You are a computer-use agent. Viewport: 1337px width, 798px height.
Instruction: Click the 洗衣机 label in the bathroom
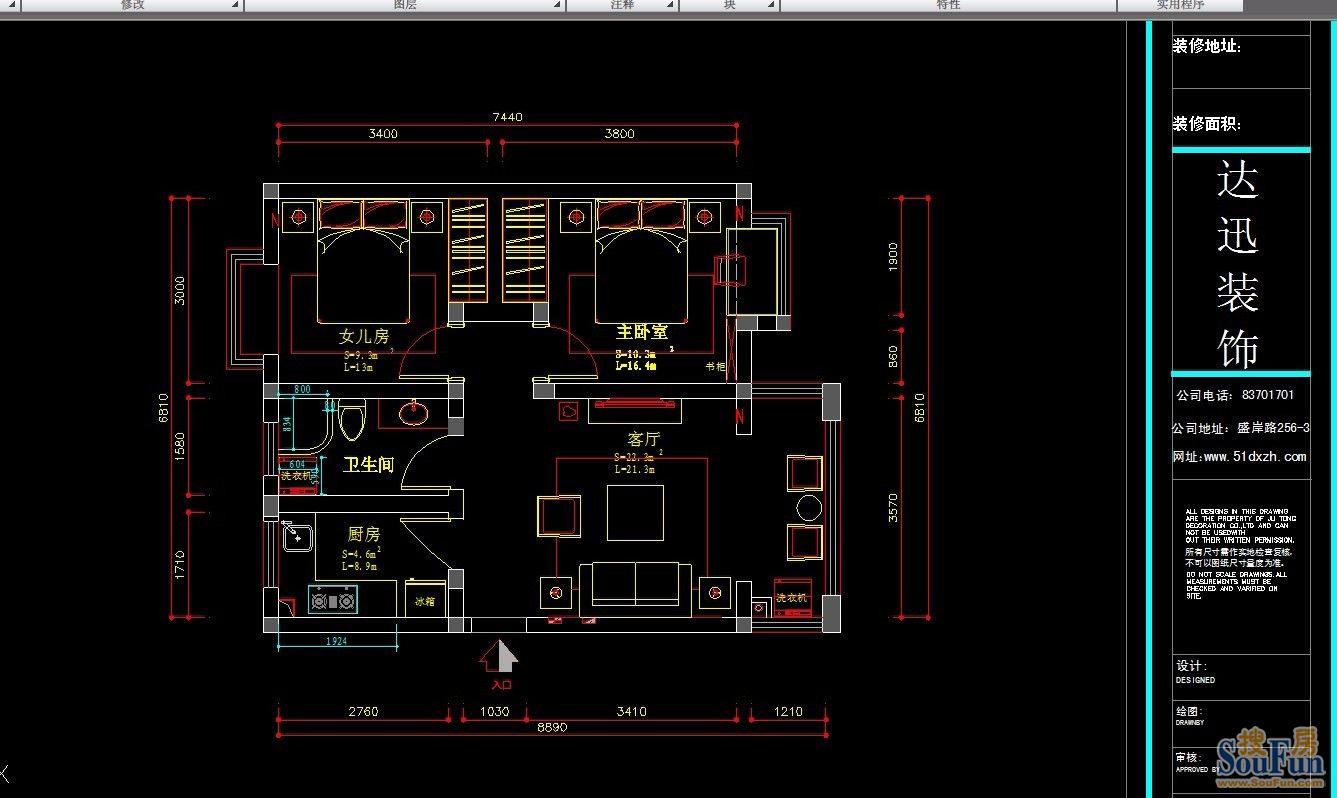296,476
